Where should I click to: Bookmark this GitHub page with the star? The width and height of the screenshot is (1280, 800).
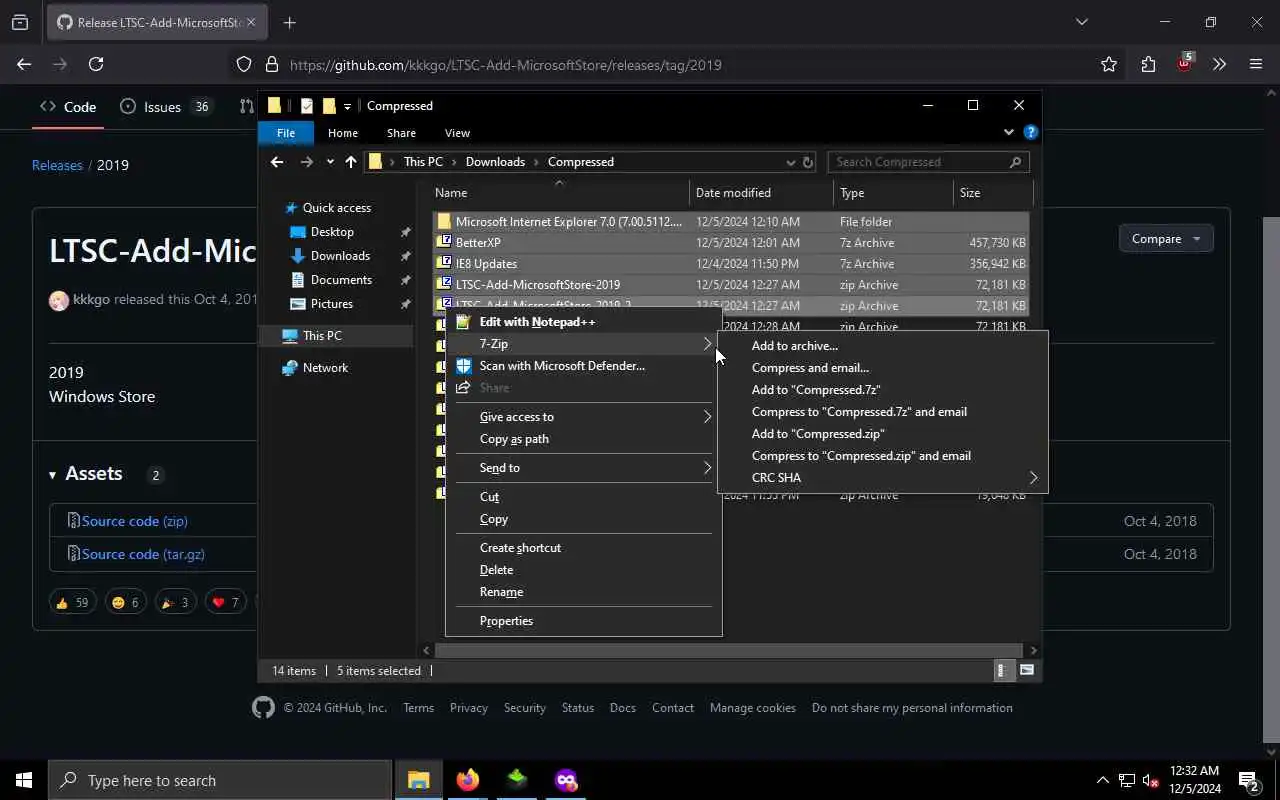tap(1109, 64)
